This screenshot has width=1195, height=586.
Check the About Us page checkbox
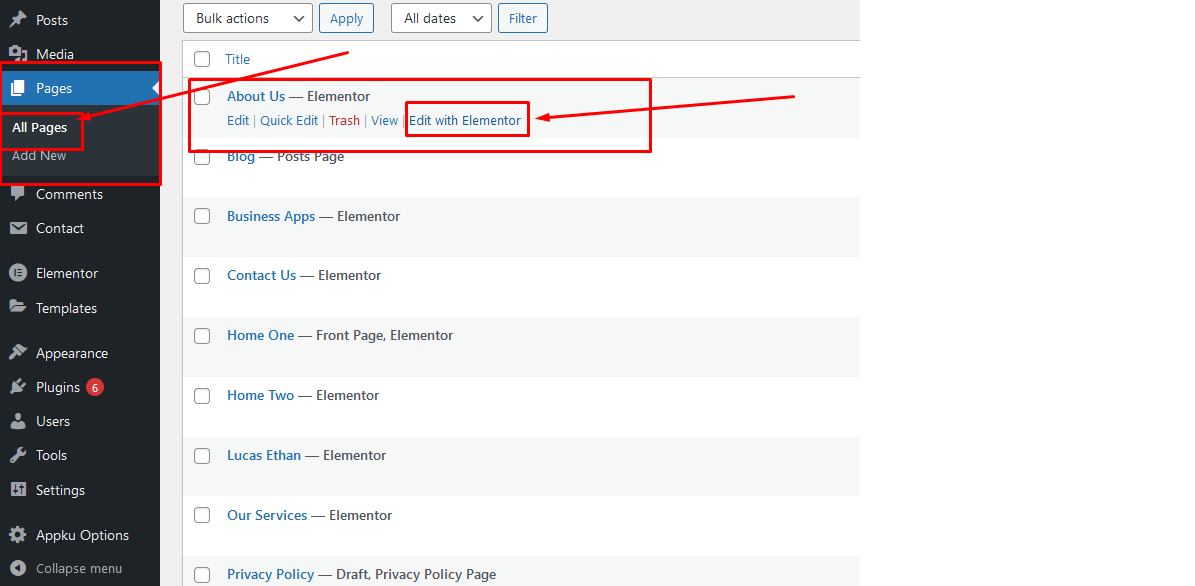[202, 97]
